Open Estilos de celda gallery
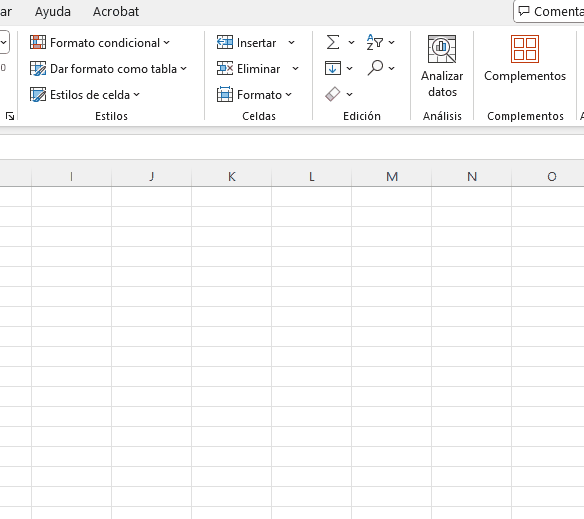 click(x=85, y=95)
